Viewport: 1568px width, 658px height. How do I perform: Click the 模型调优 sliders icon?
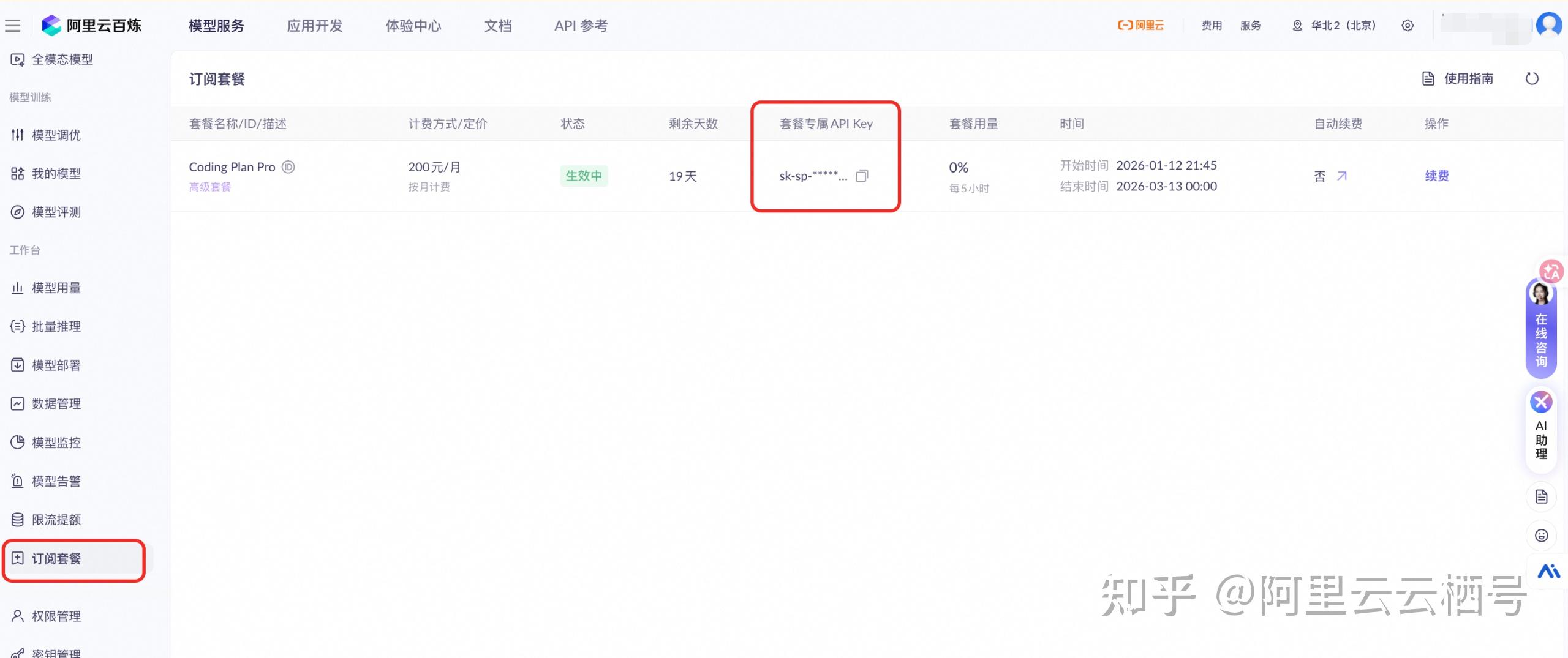[x=18, y=135]
